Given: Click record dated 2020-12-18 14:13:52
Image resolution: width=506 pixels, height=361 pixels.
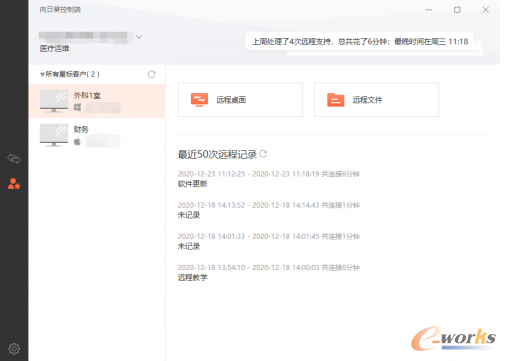Looking at the screenshot, I should point(268,205).
